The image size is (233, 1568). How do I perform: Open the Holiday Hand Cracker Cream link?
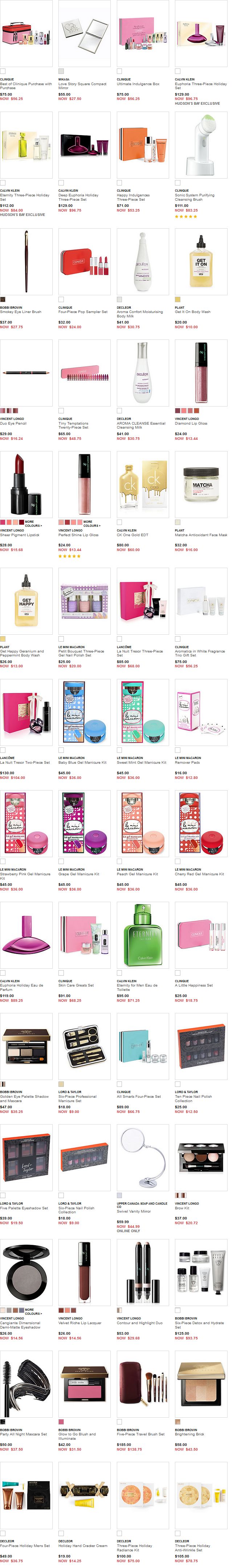click(83, 1545)
